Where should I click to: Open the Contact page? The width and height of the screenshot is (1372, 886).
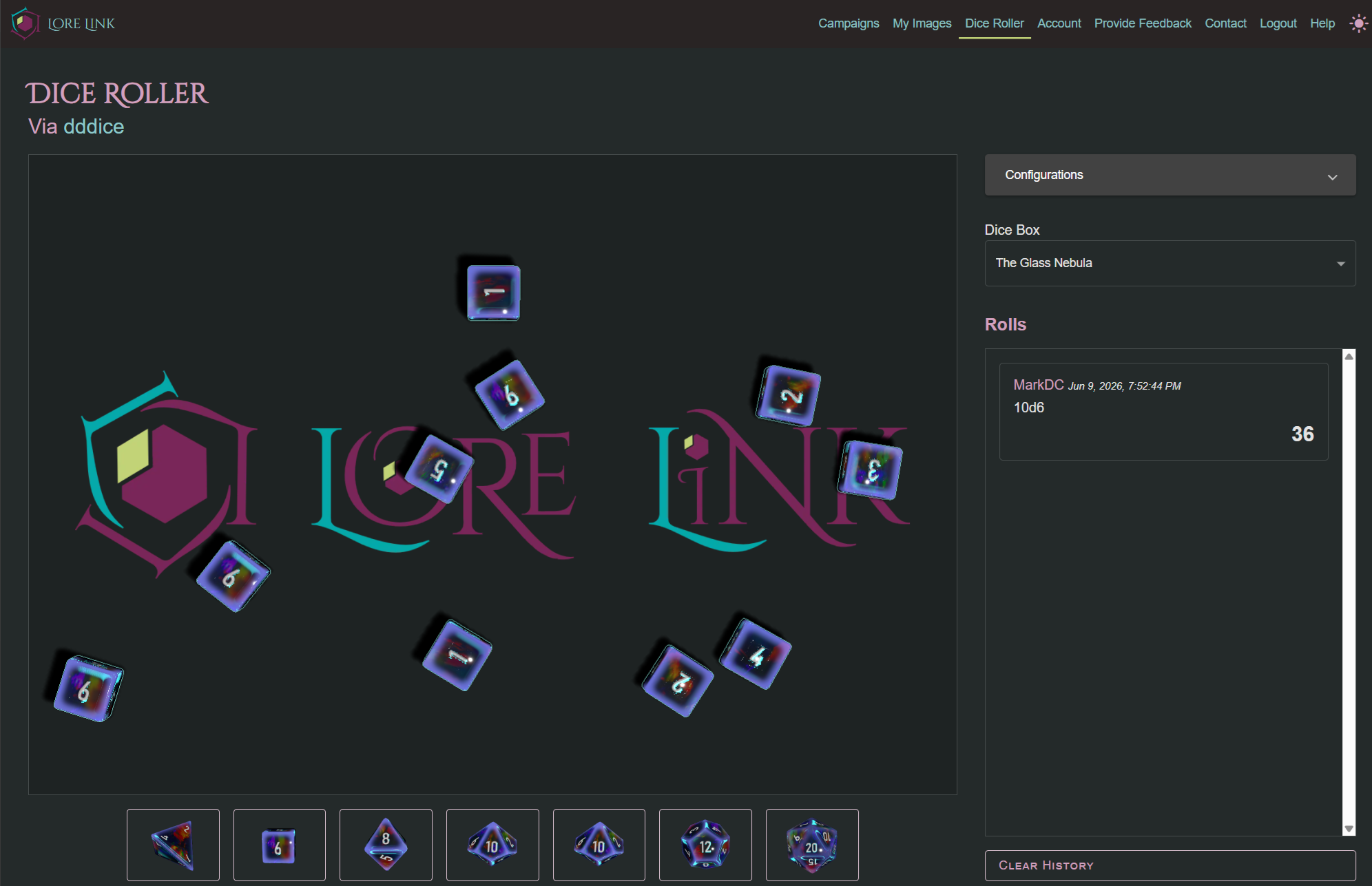click(1225, 23)
